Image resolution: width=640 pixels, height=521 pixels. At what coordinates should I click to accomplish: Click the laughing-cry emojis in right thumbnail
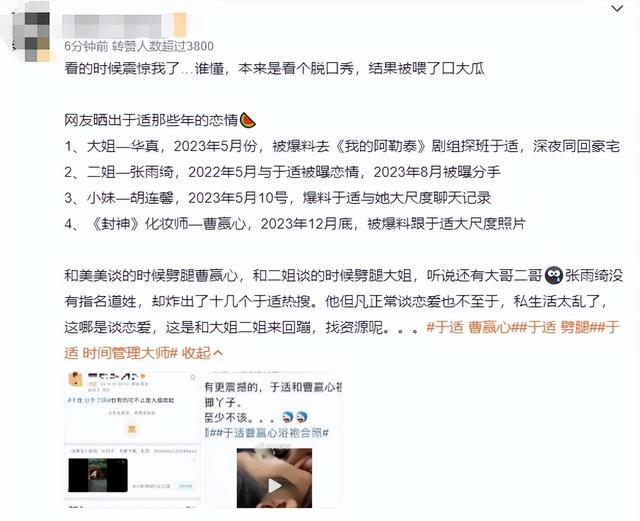click(x=294, y=417)
